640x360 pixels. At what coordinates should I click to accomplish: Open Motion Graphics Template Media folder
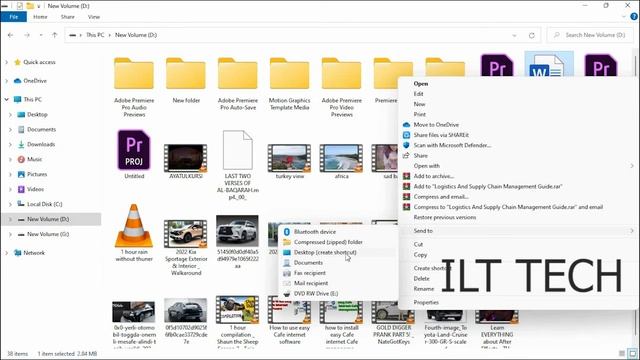289,73
